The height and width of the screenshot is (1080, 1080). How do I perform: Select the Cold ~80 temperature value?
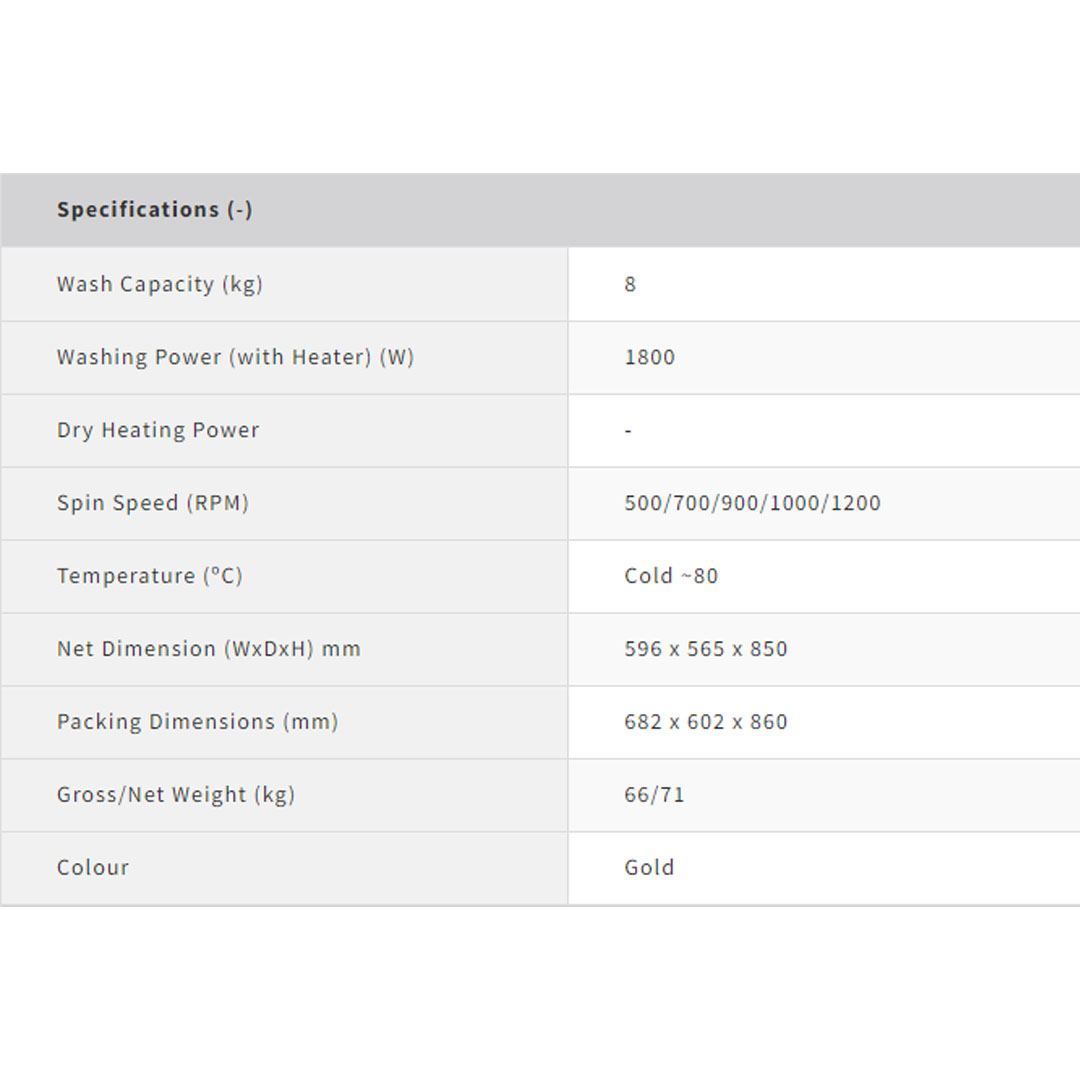[671, 576]
